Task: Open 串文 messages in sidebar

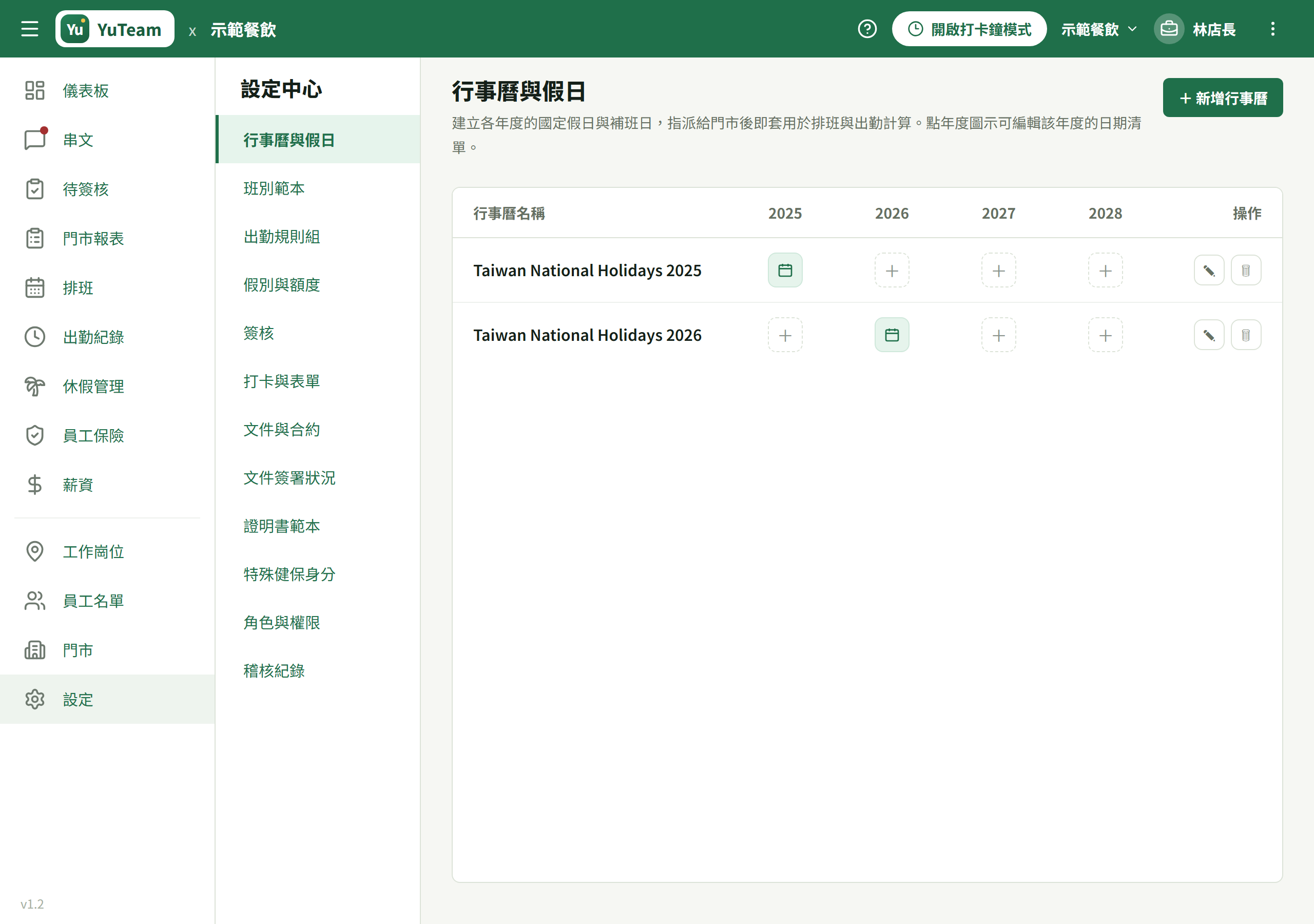Action: pyautogui.click(x=108, y=140)
